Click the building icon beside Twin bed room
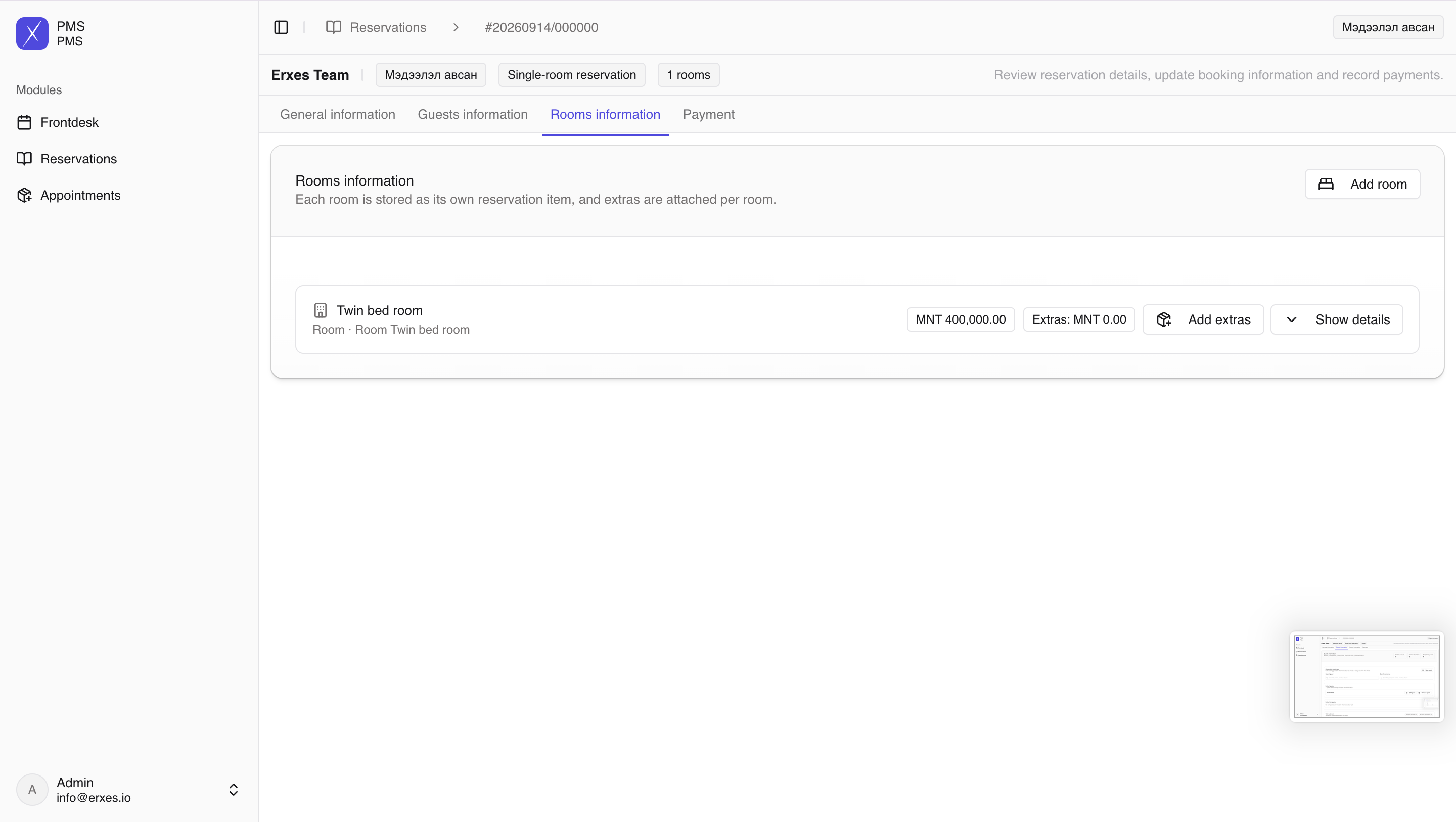1456x822 pixels. point(321,310)
